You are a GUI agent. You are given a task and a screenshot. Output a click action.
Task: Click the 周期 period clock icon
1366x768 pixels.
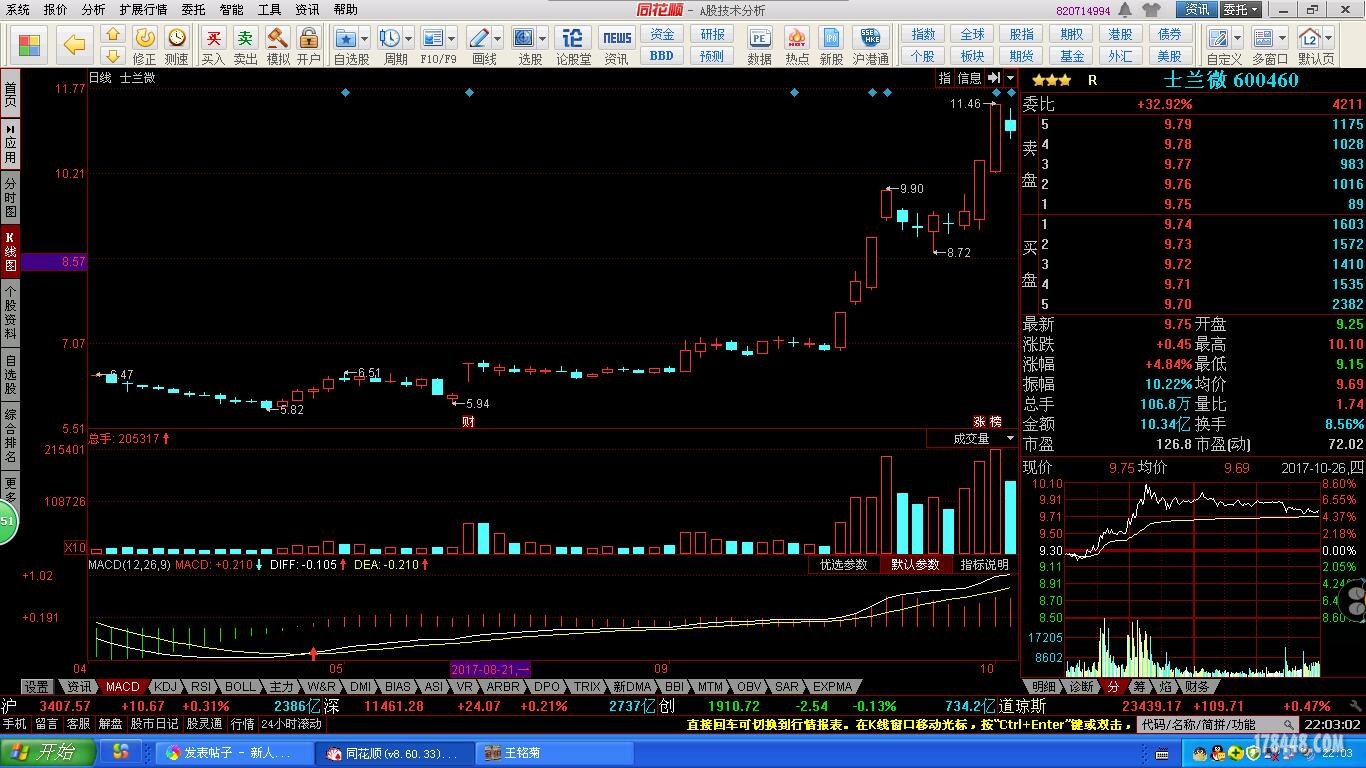389,38
